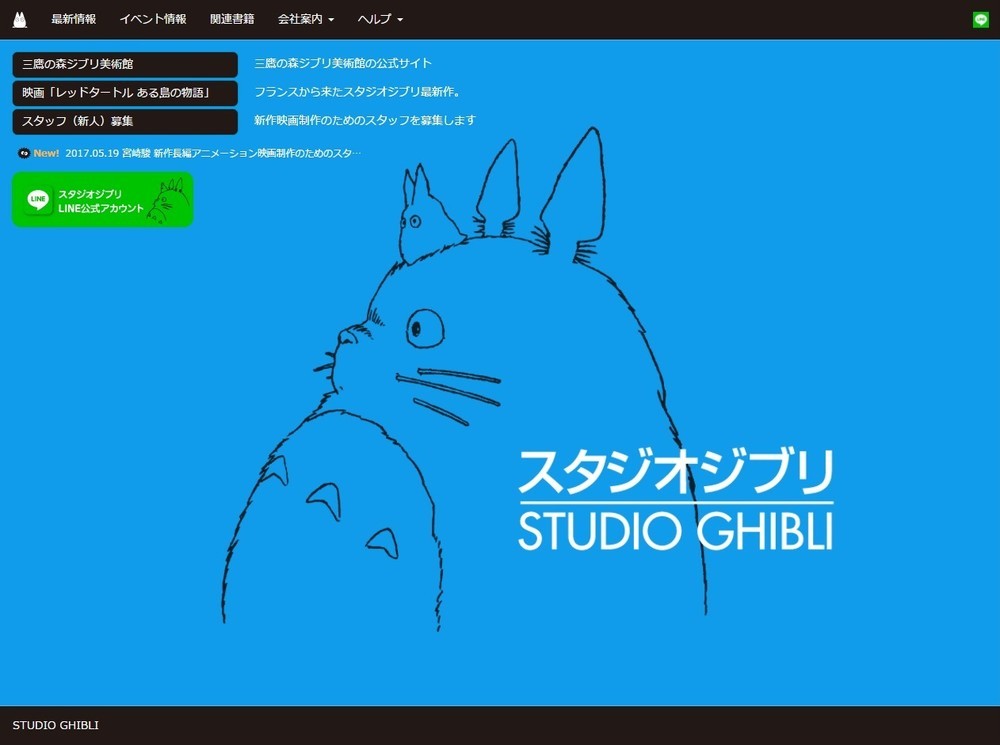Select イベント情報 in the navigation bar
1000x745 pixels.
click(x=151, y=18)
